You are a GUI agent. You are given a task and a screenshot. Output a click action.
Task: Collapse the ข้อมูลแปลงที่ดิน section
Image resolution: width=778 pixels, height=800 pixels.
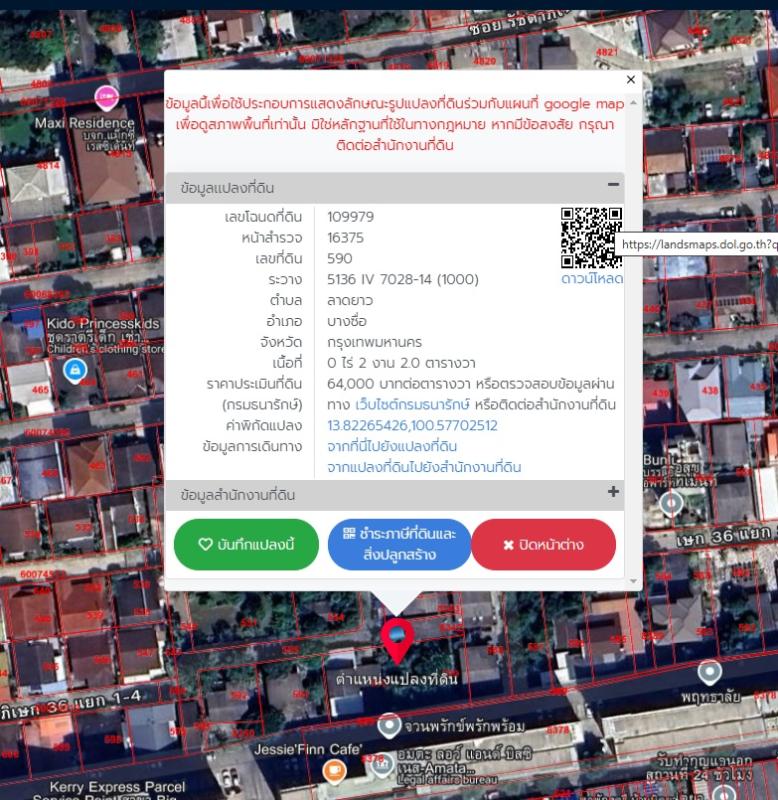[x=613, y=185]
